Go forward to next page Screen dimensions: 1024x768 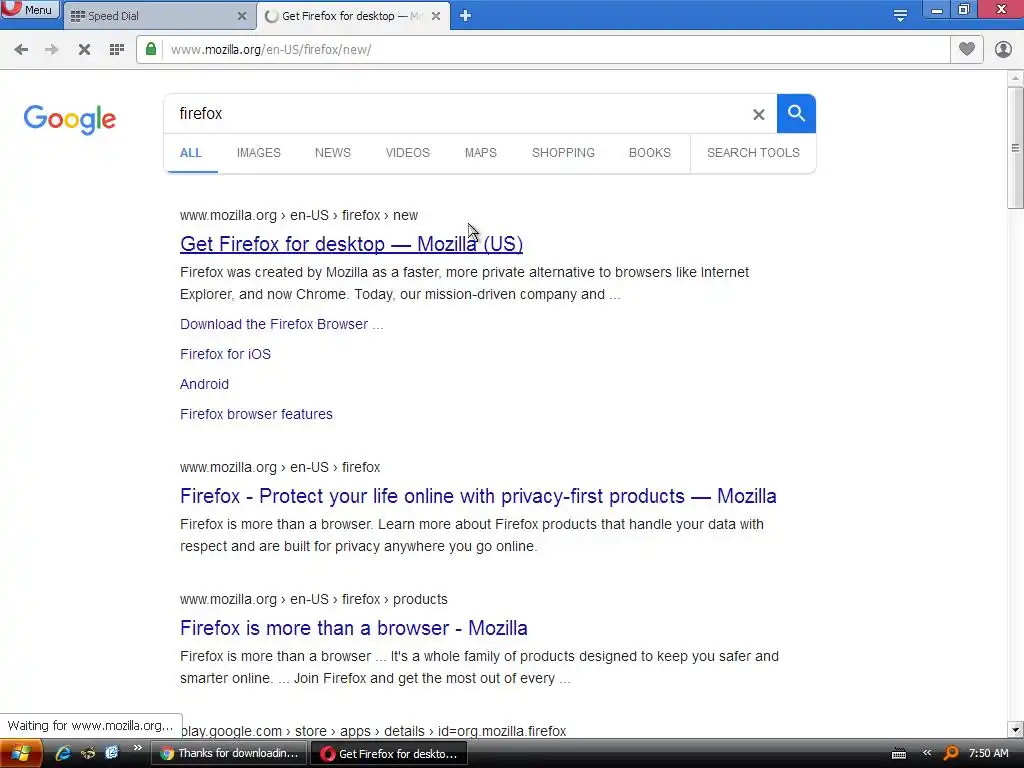(x=52, y=50)
